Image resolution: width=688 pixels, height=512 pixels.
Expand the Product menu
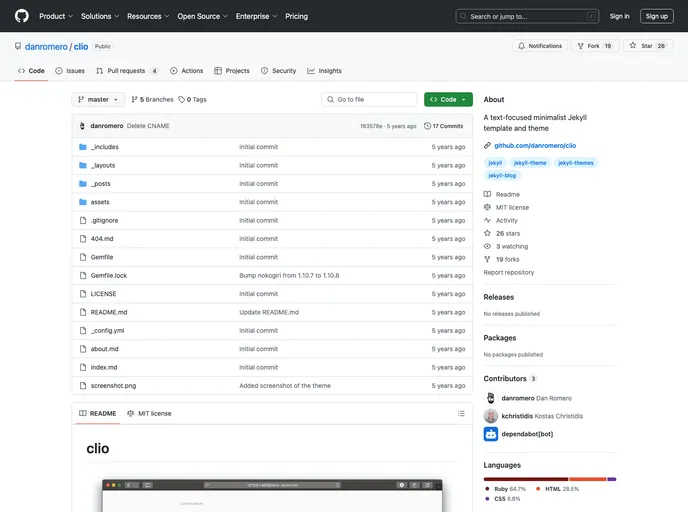click(56, 16)
